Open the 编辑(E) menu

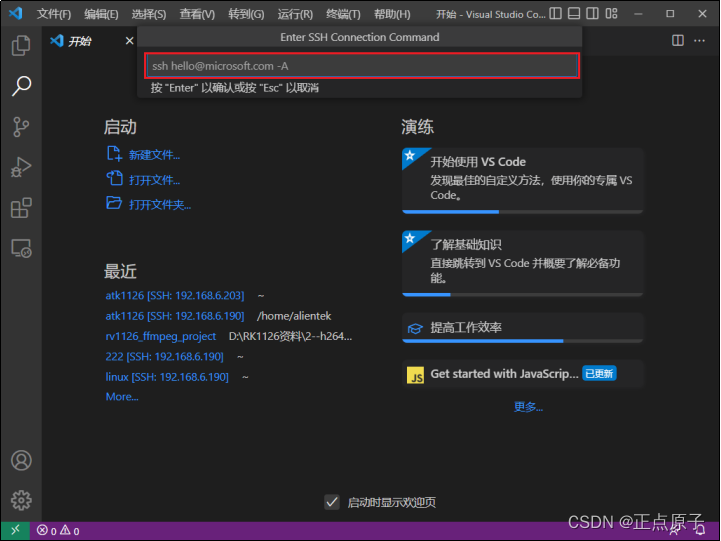[101, 14]
